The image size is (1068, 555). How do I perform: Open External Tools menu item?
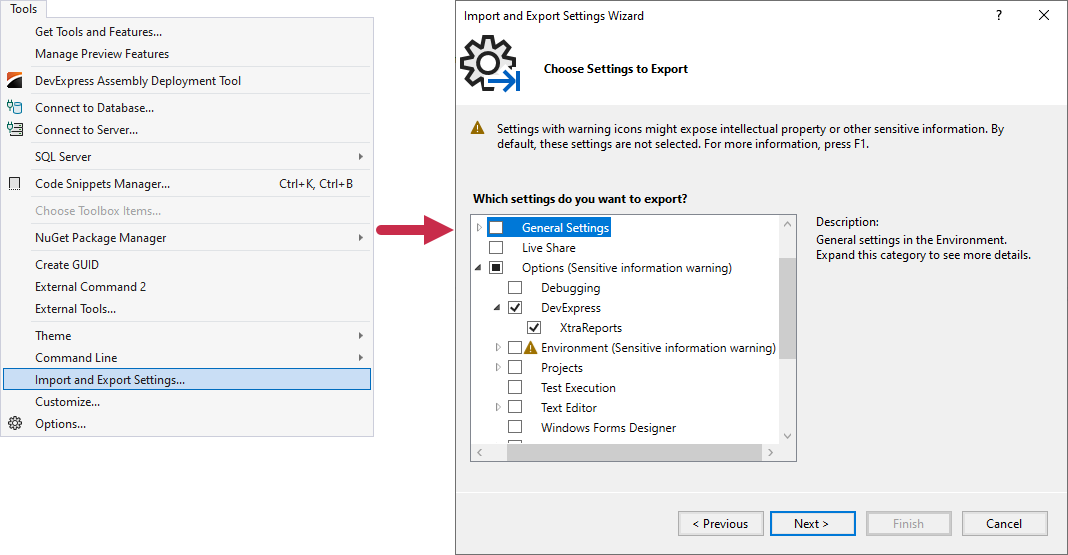click(x=187, y=308)
